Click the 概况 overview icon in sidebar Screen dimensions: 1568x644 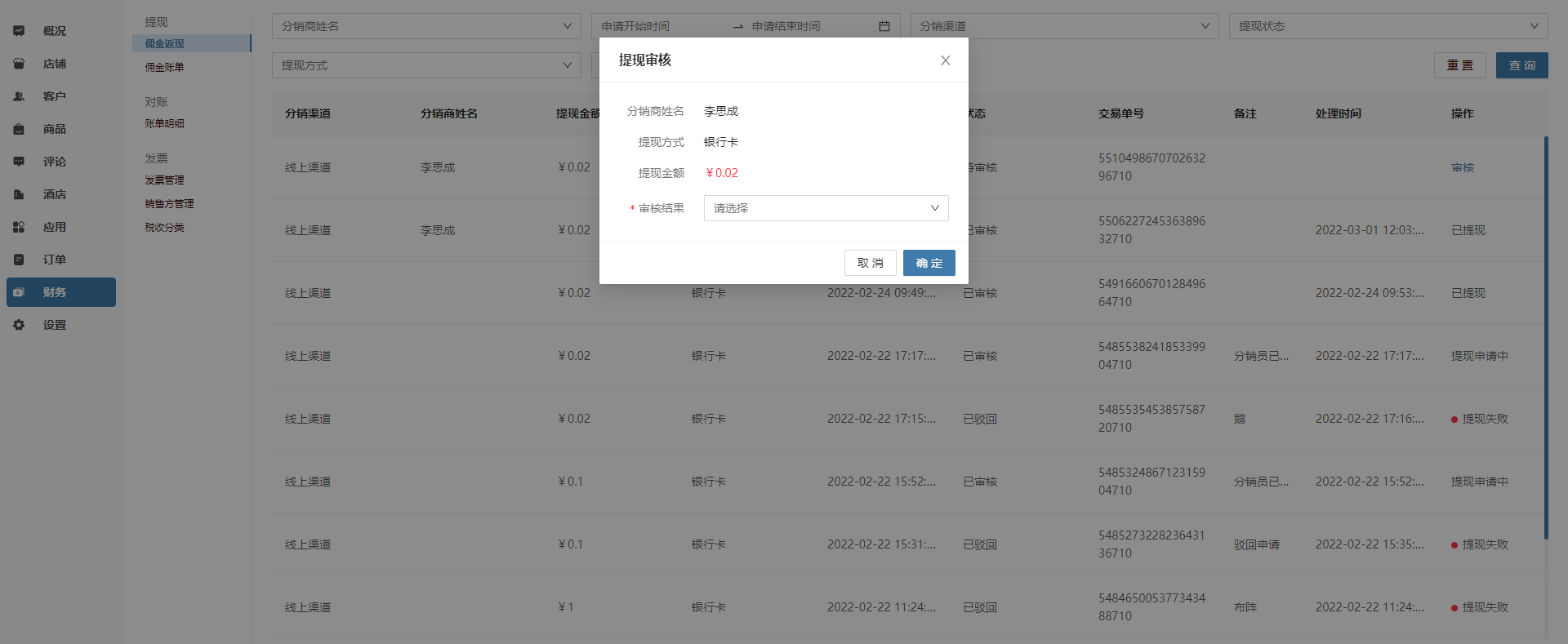point(19,31)
